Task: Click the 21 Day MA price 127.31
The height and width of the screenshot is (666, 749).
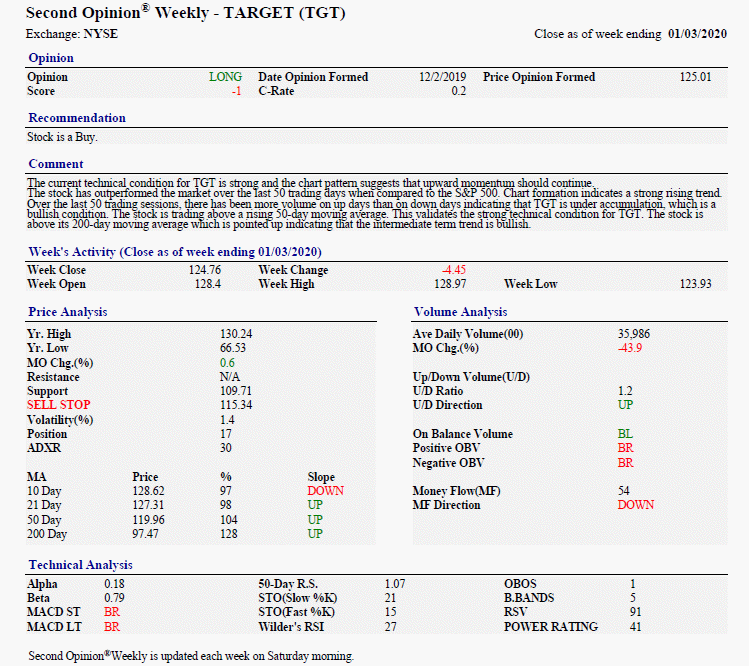Action: pyautogui.click(x=148, y=505)
